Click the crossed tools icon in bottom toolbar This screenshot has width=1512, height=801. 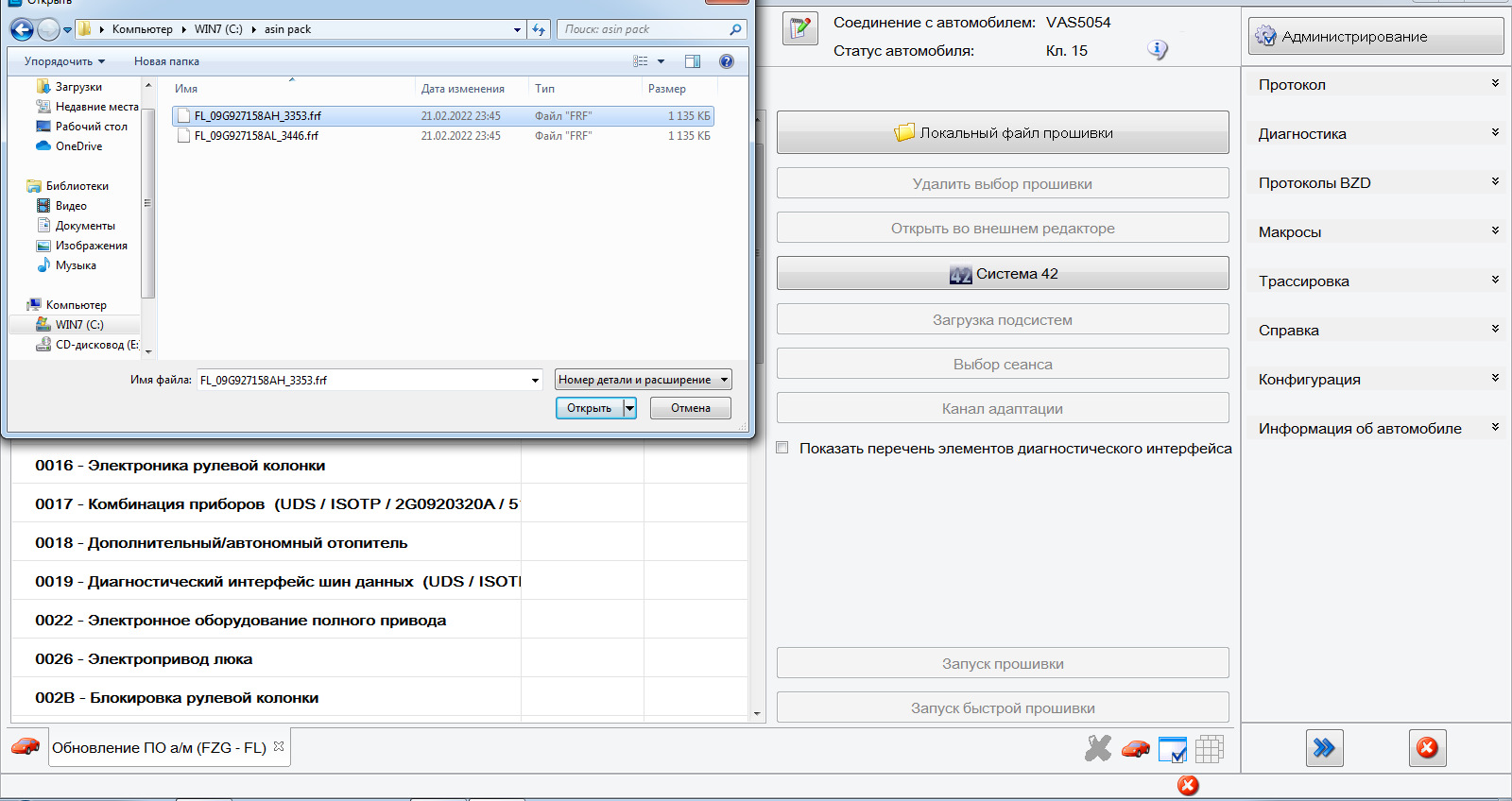click(x=1098, y=748)
